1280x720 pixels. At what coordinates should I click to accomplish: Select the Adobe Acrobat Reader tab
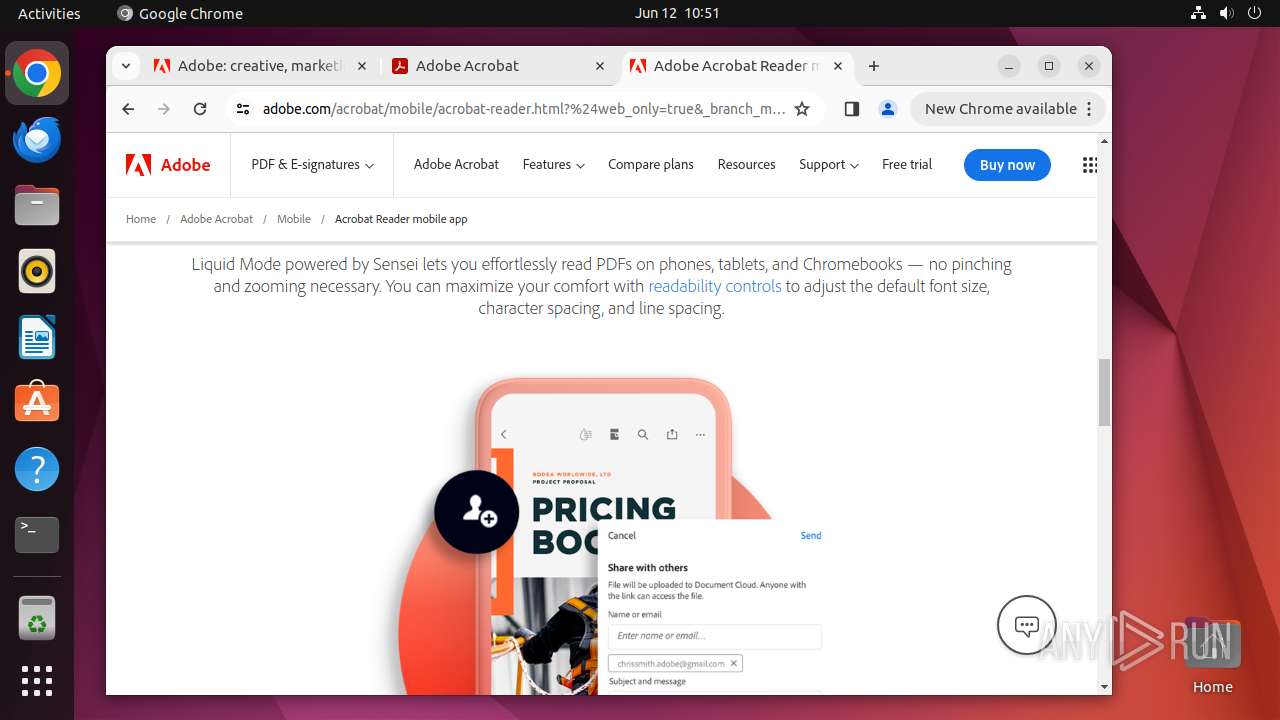pyautogui.click(x=737, y=66)
